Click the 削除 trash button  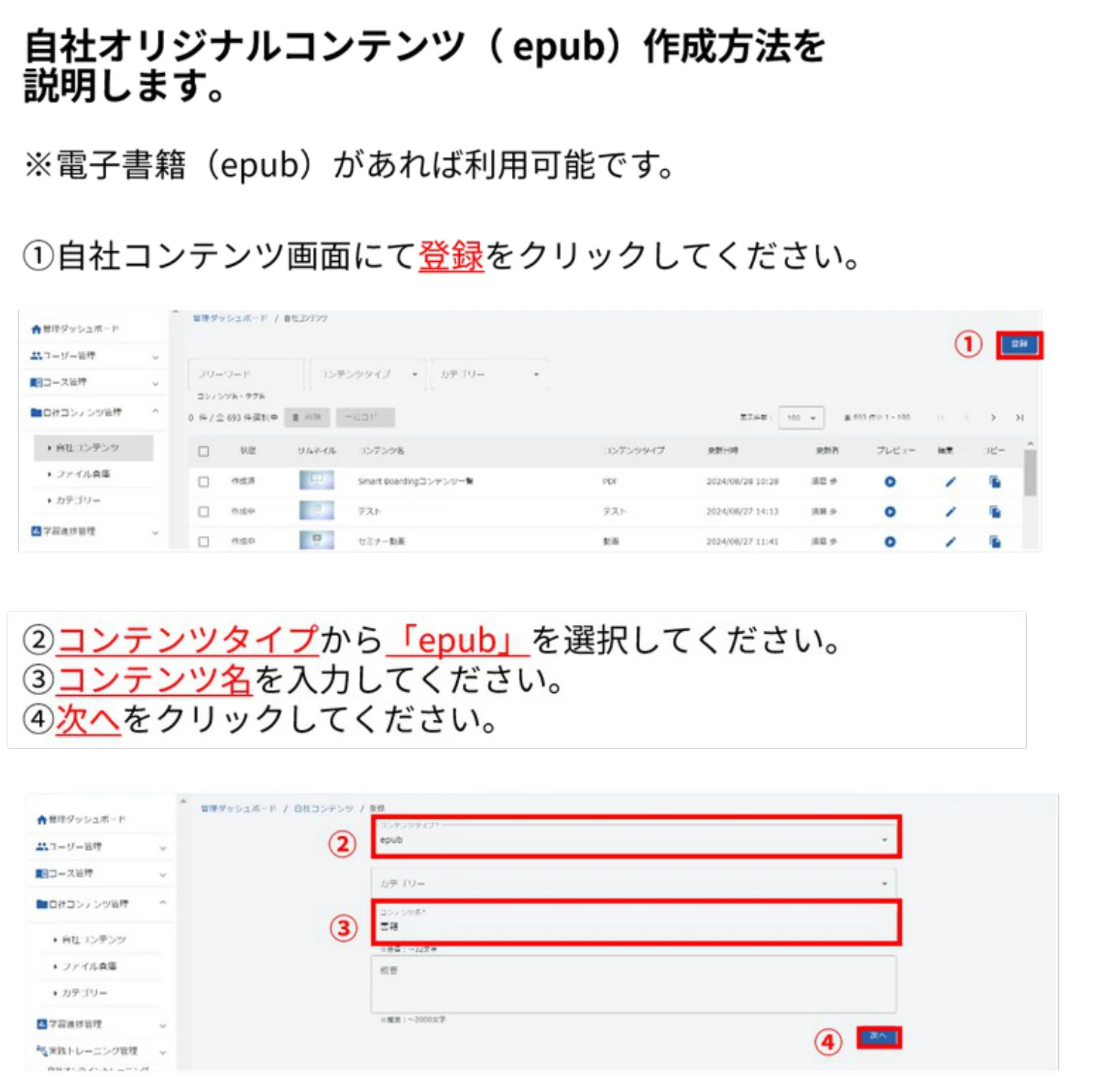pos(307,417)
